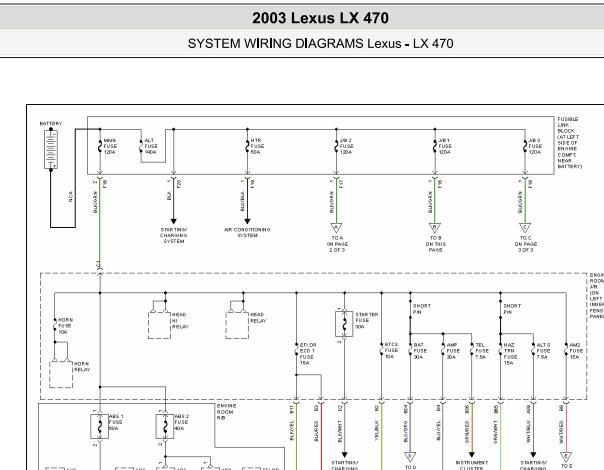Click the WHT/RED wire label
This screenshot has width=604, height=470.
click(x=561, y=432)
